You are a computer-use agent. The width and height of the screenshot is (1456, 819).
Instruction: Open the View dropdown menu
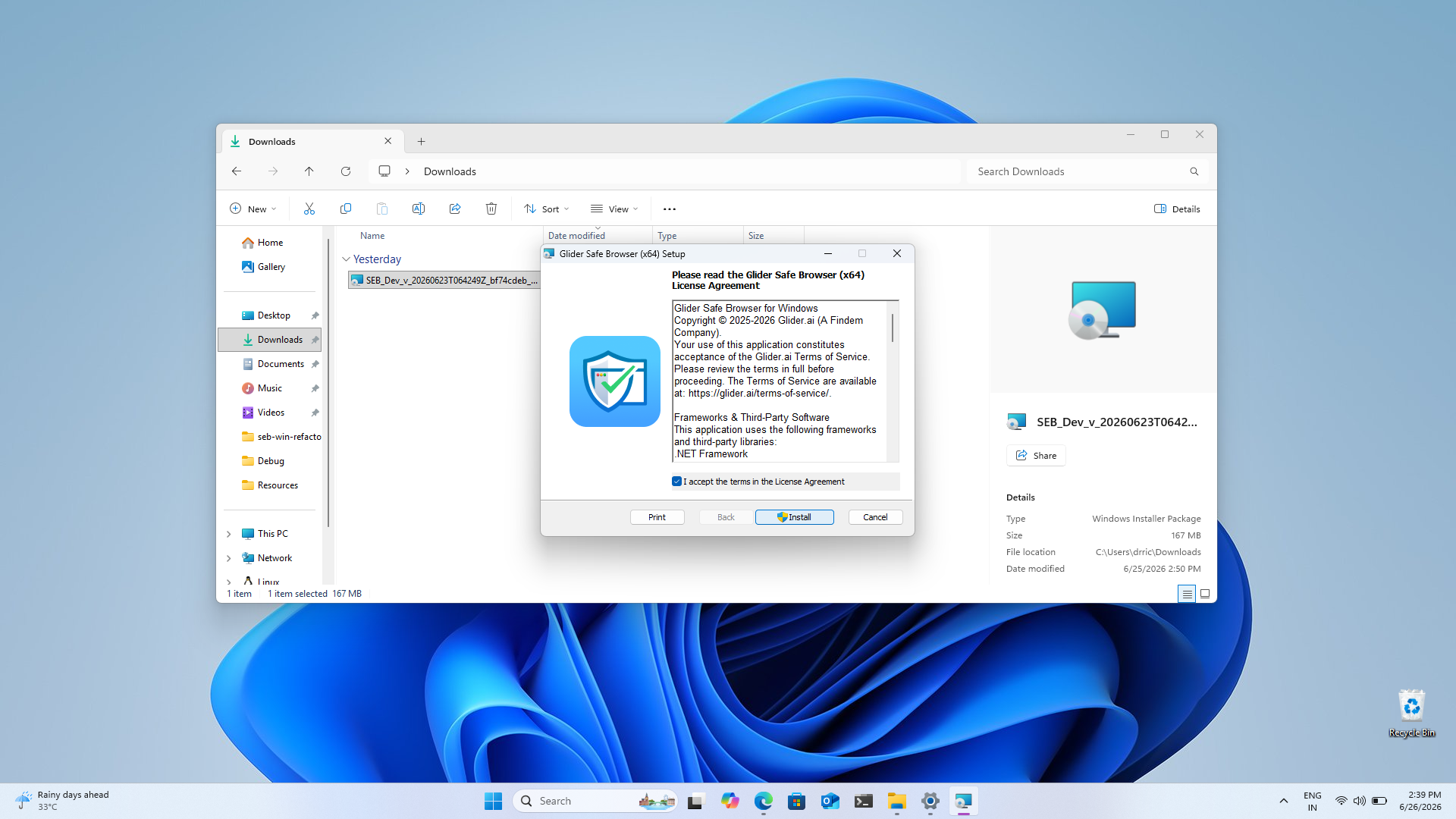tap(615, 209)
